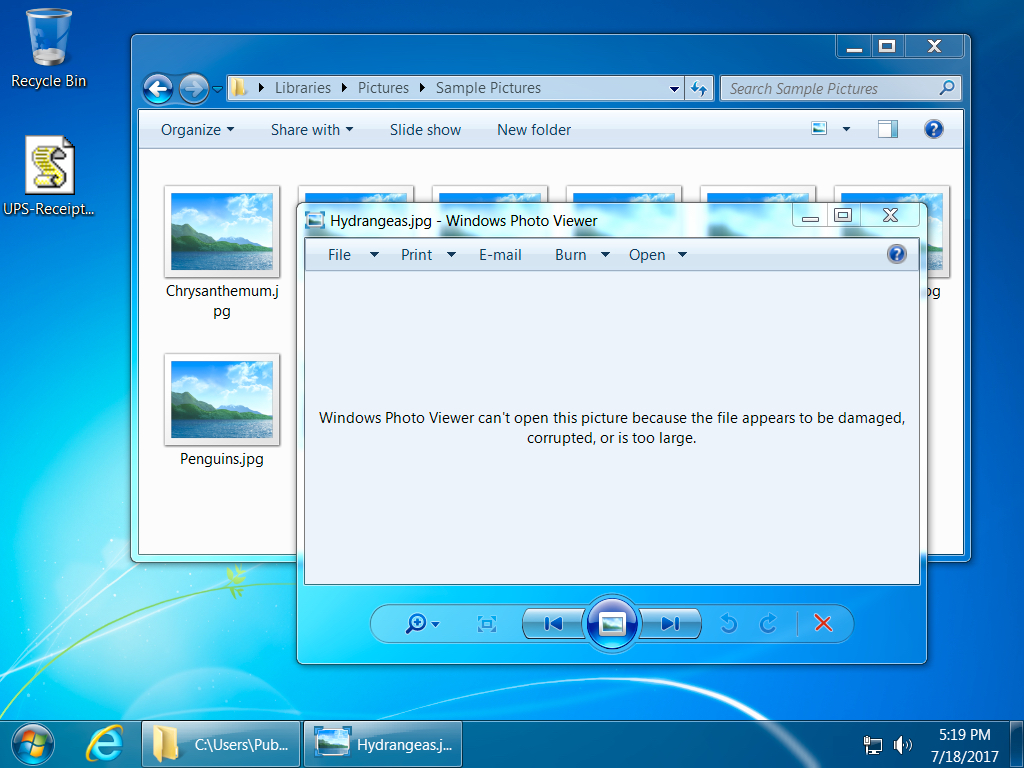
Task: Click the Penguins.jpg file name
Action: 222,458
